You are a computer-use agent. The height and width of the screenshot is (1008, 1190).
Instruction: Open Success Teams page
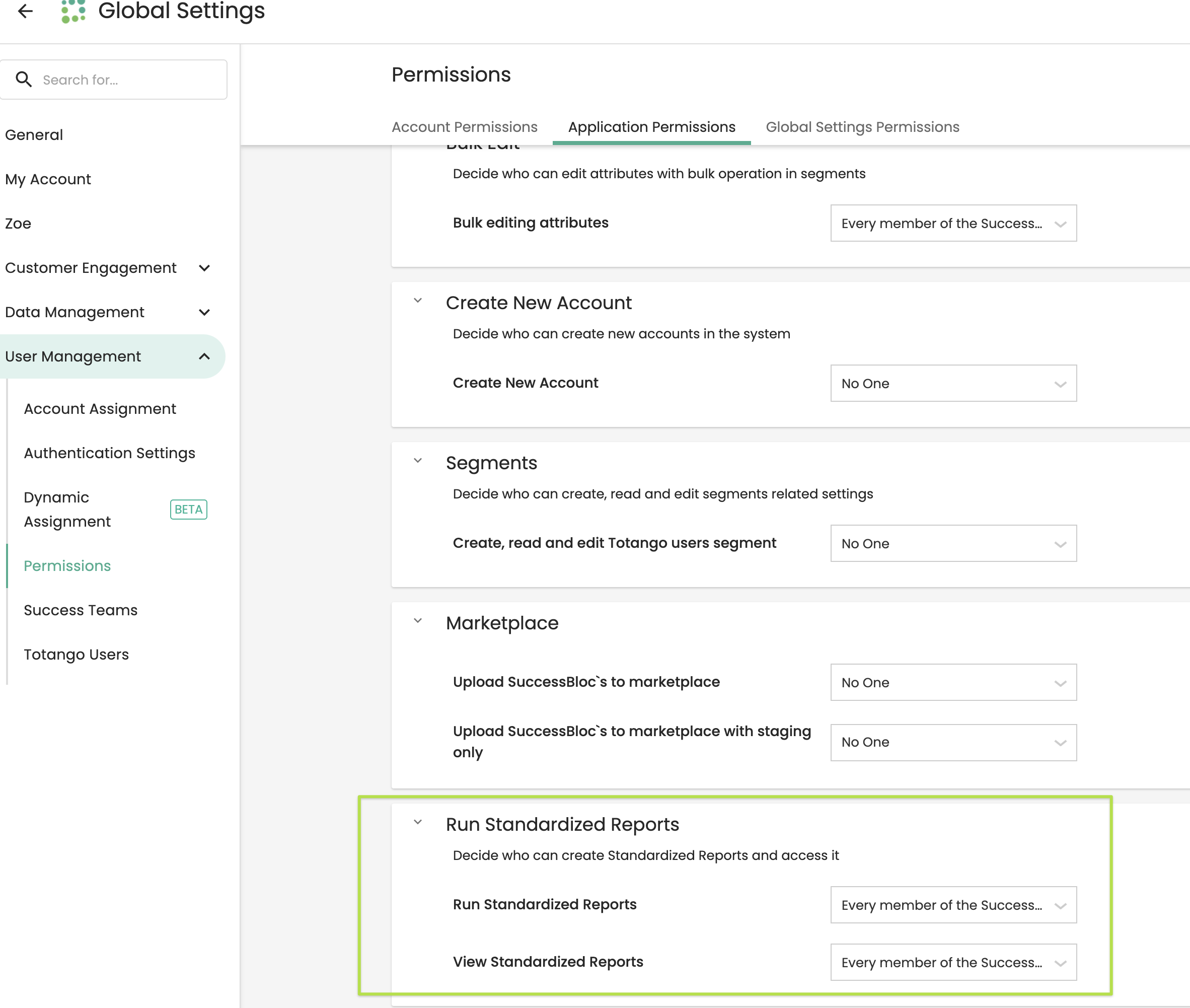point(81,610)
